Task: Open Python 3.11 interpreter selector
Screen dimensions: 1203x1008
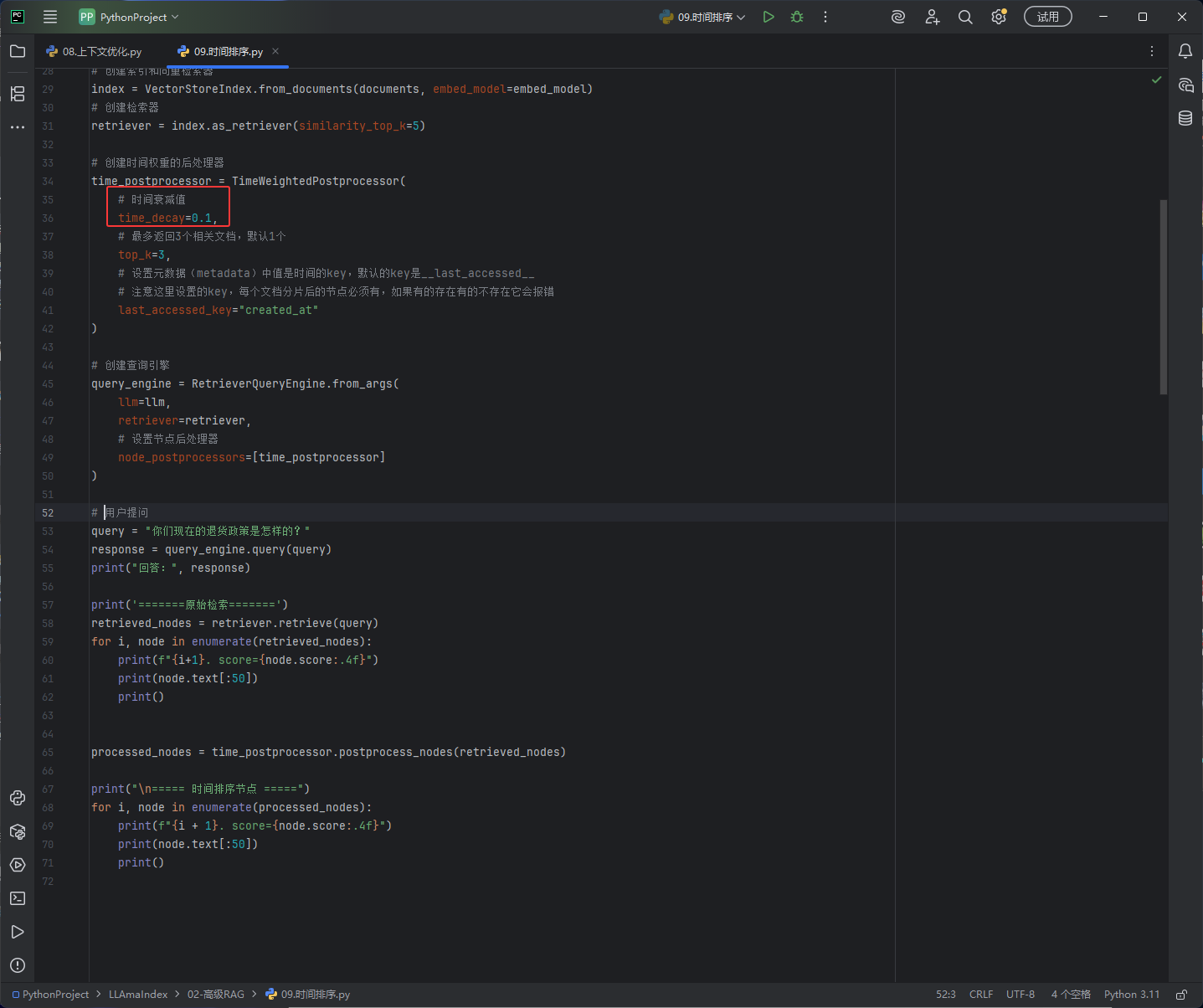Action: pyautogui.click(x=1132, y=995)
